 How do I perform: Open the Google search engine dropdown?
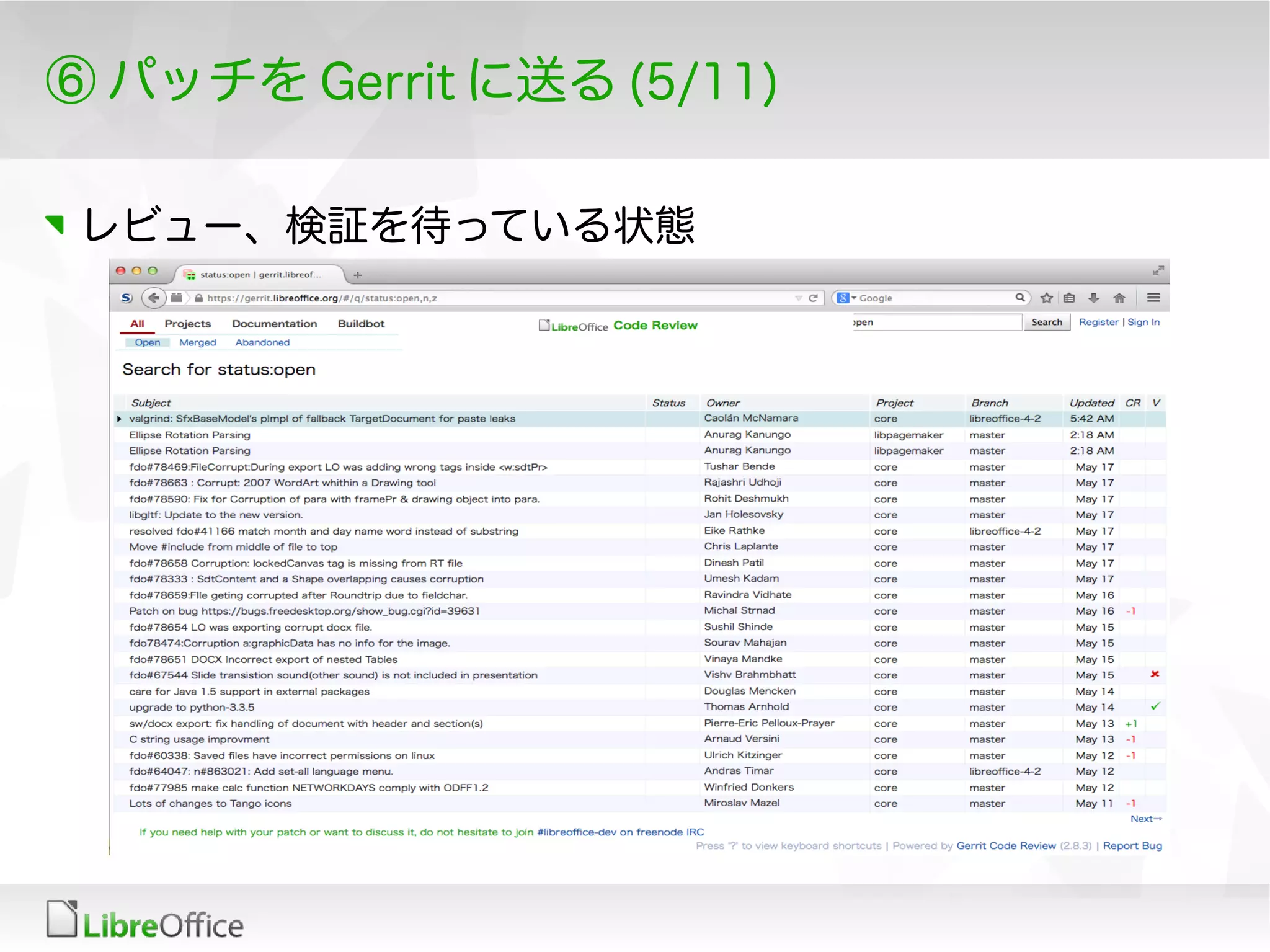tap(846, 298)
